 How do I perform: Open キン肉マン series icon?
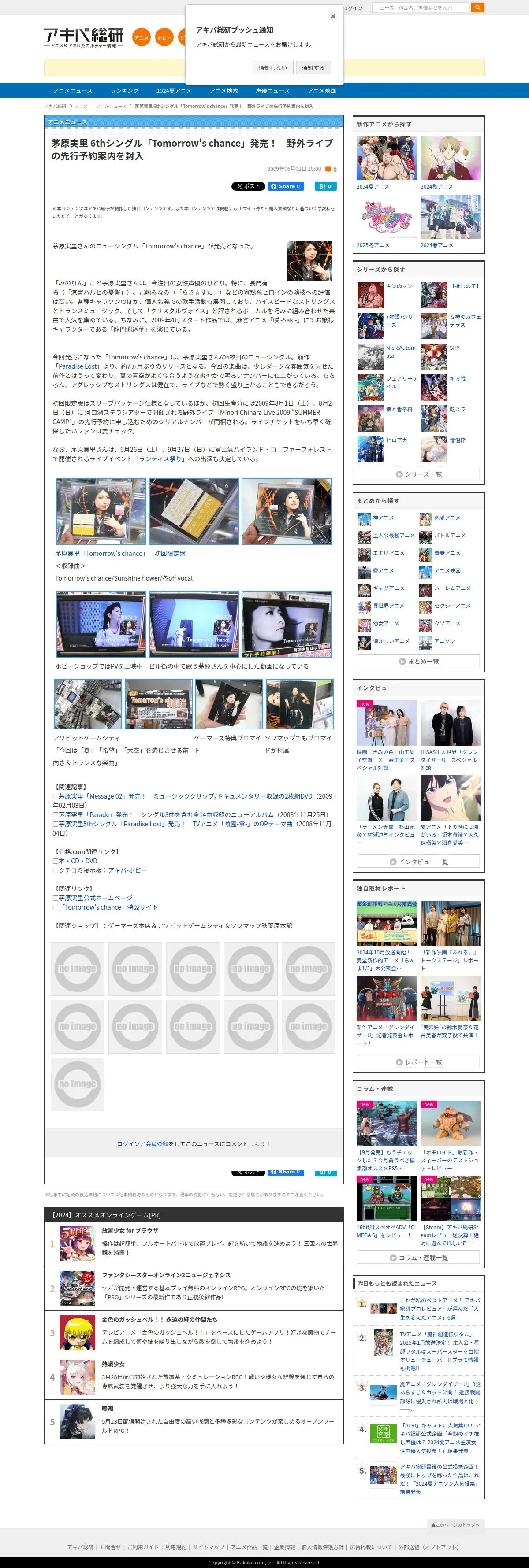tap(371, 295)
